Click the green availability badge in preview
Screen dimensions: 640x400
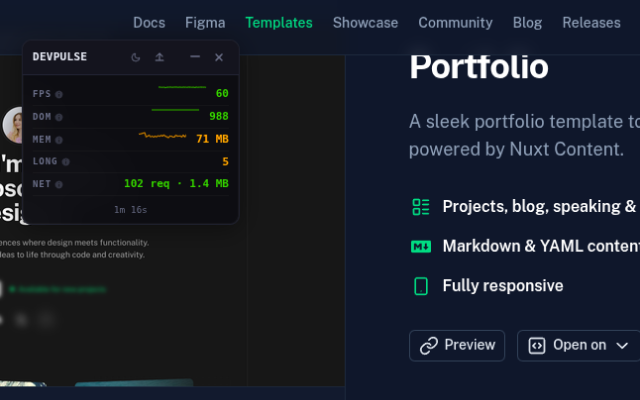(57, 289)
